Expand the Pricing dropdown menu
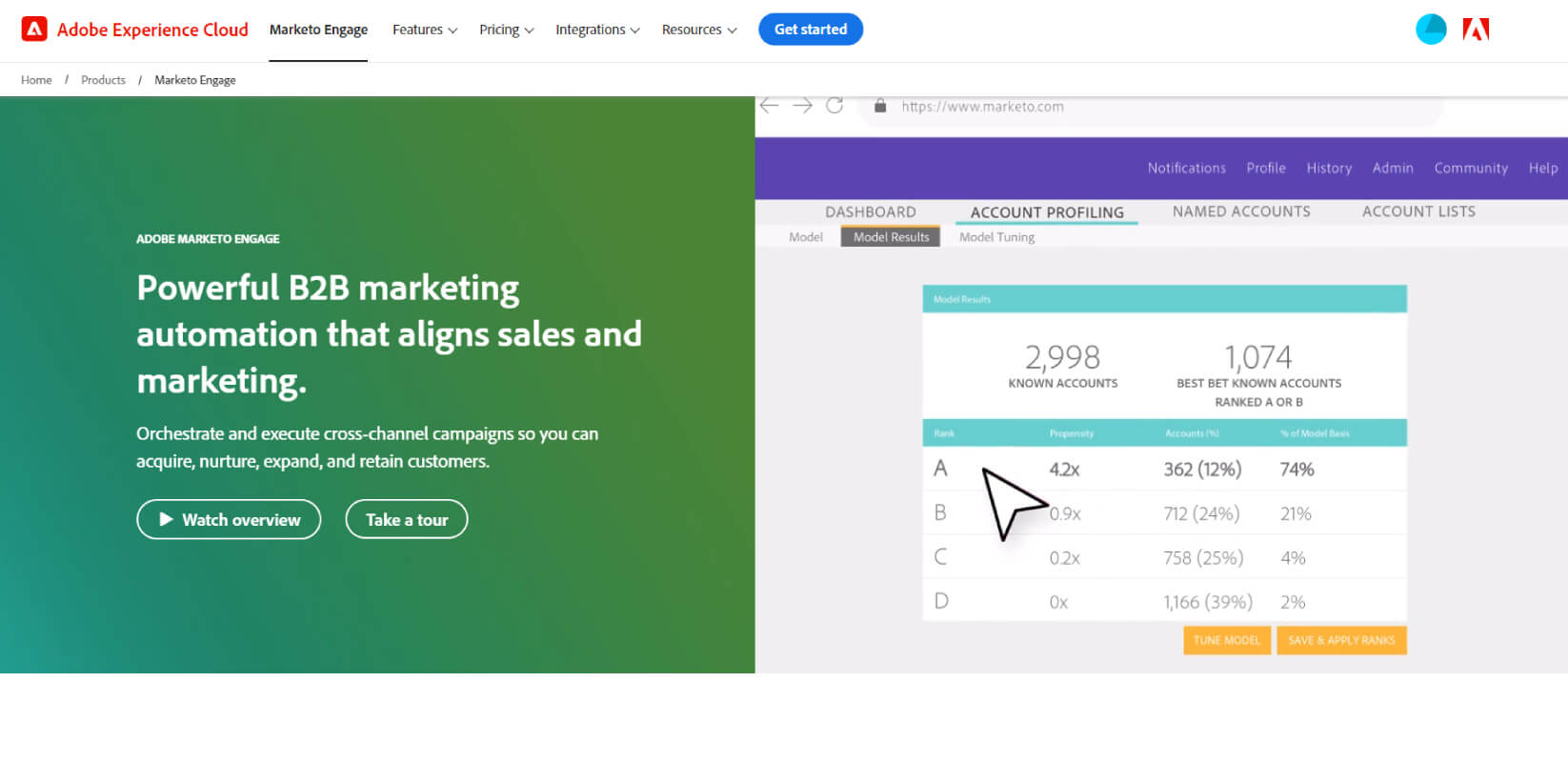This screenshot has width=1568, height=762. [x=507, y=30]
